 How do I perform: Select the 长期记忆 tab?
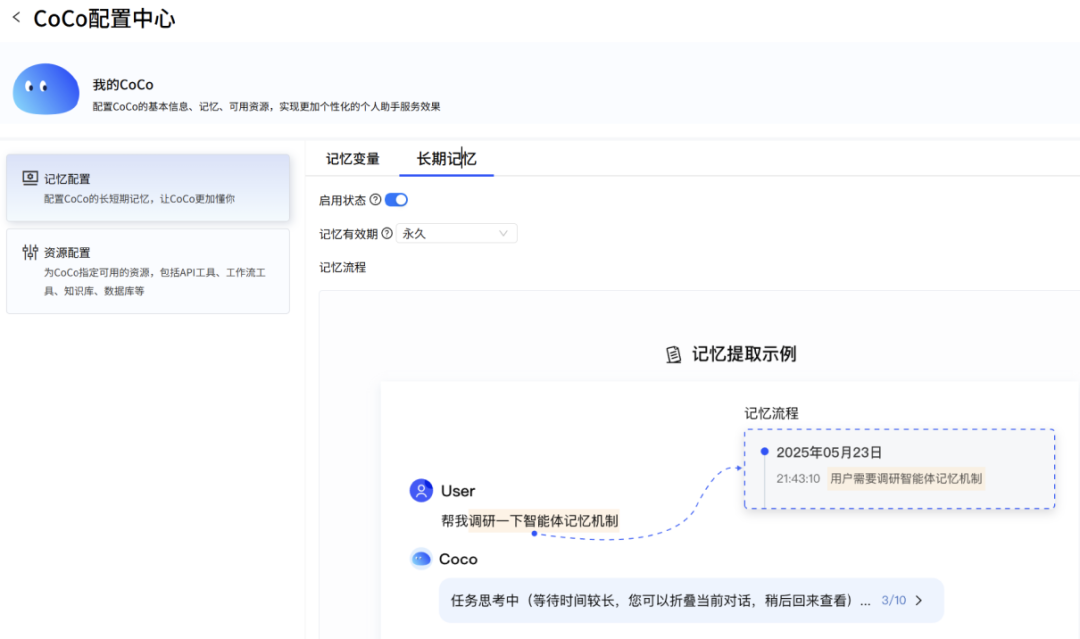445,158
